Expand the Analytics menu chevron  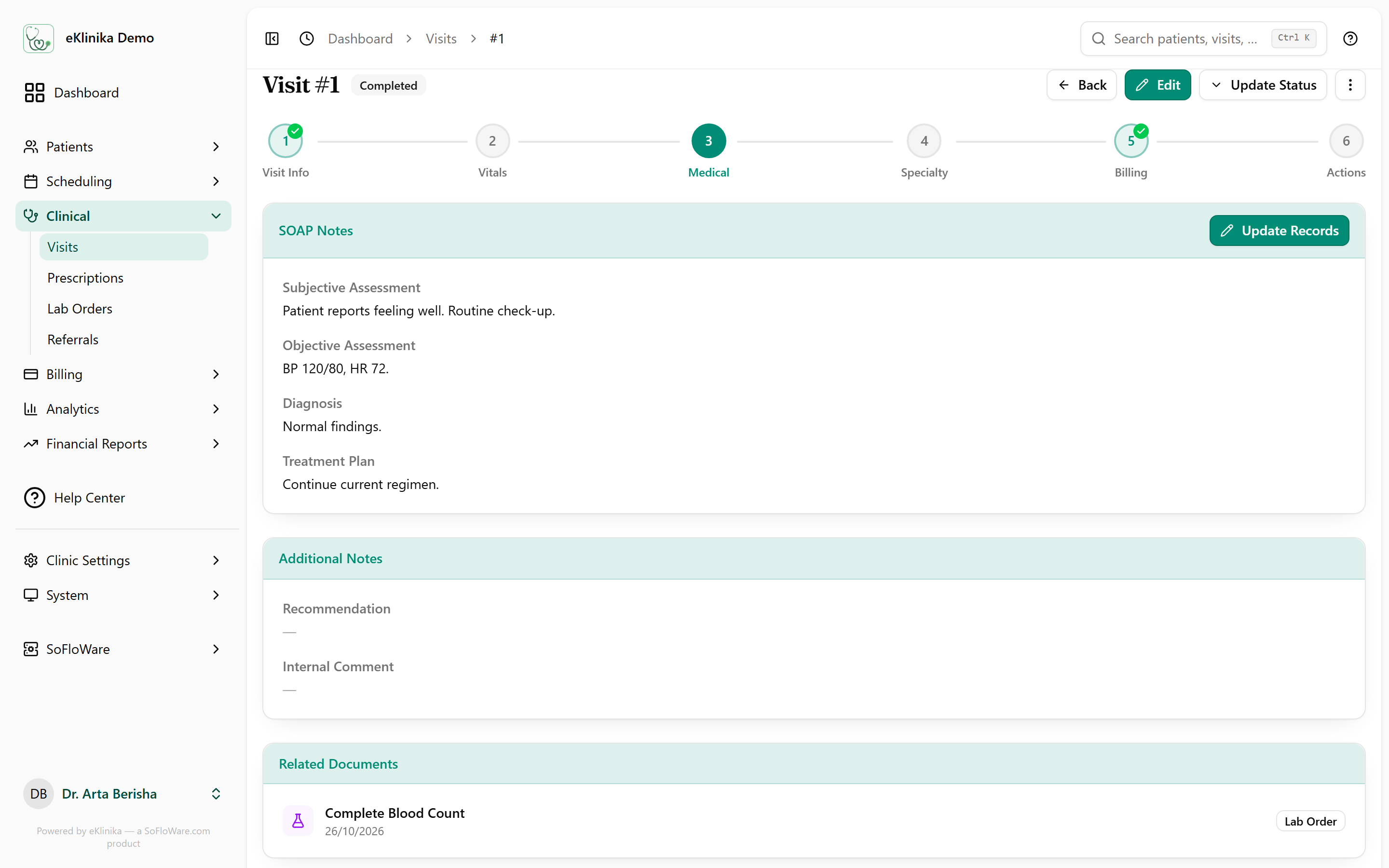click(x=216, y=409)
